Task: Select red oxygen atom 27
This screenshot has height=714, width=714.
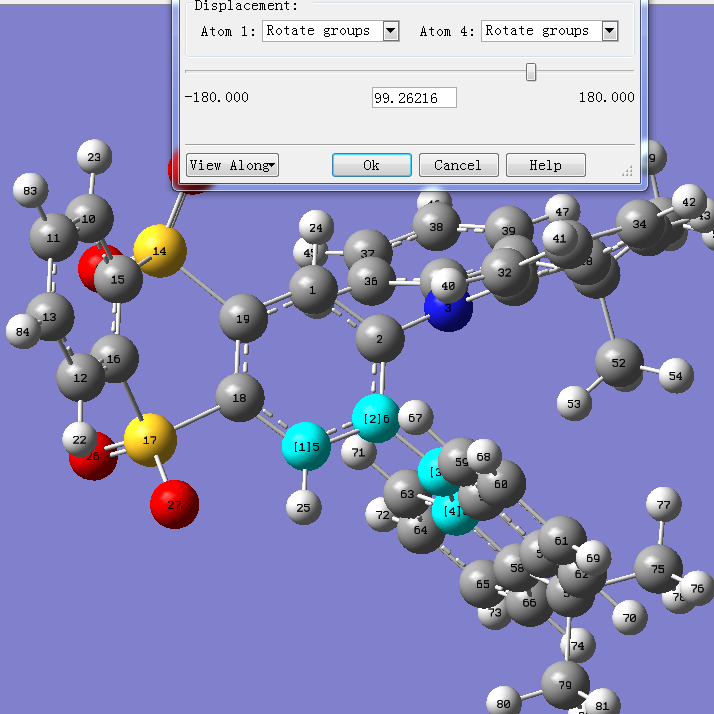Action: (174, 505)
